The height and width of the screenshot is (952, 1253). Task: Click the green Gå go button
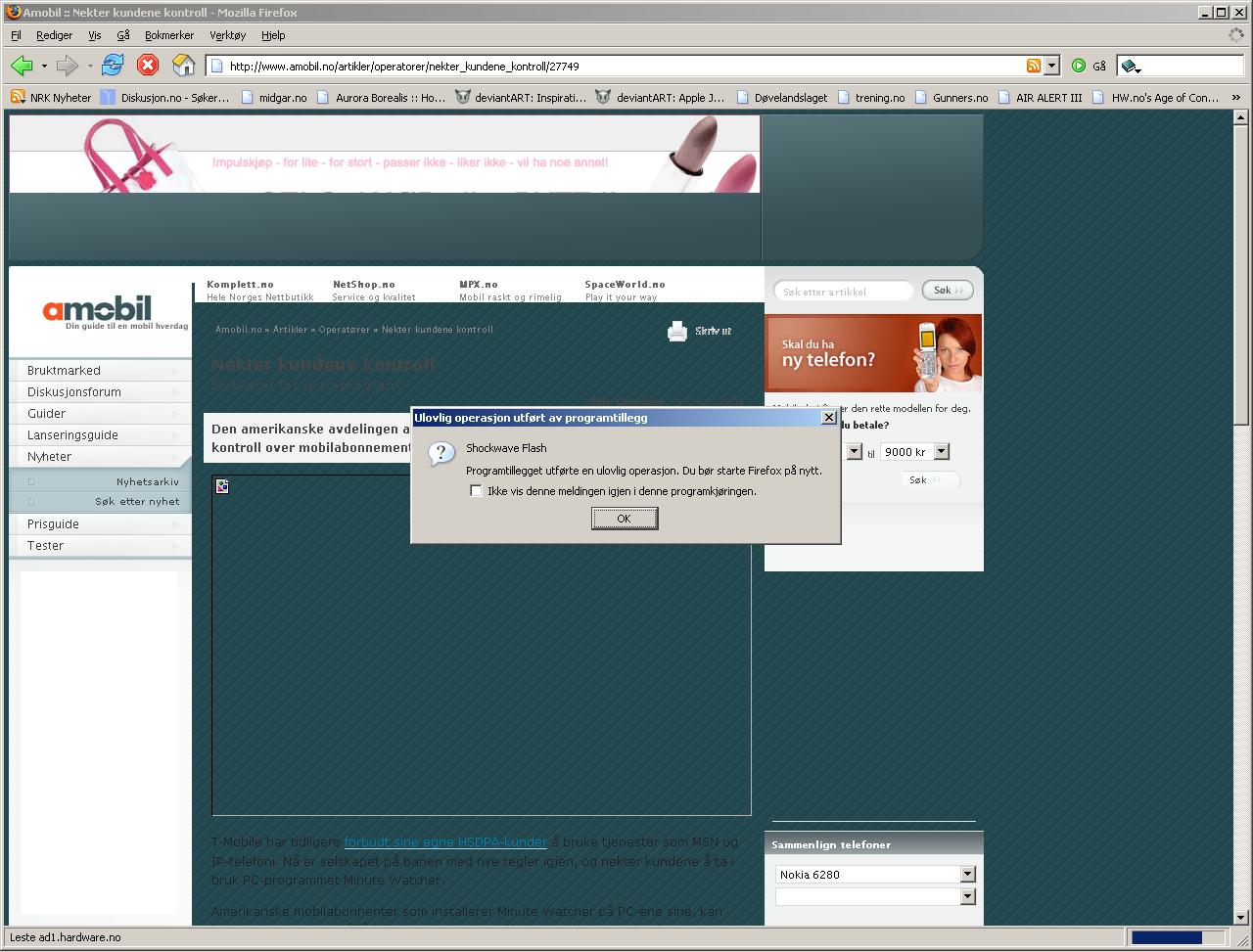click(x=1089, y=66)
